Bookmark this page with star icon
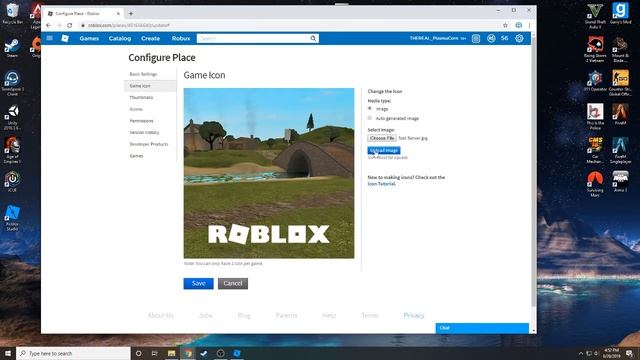This screenshot has width=640, height=360. [x=505, y=25]
